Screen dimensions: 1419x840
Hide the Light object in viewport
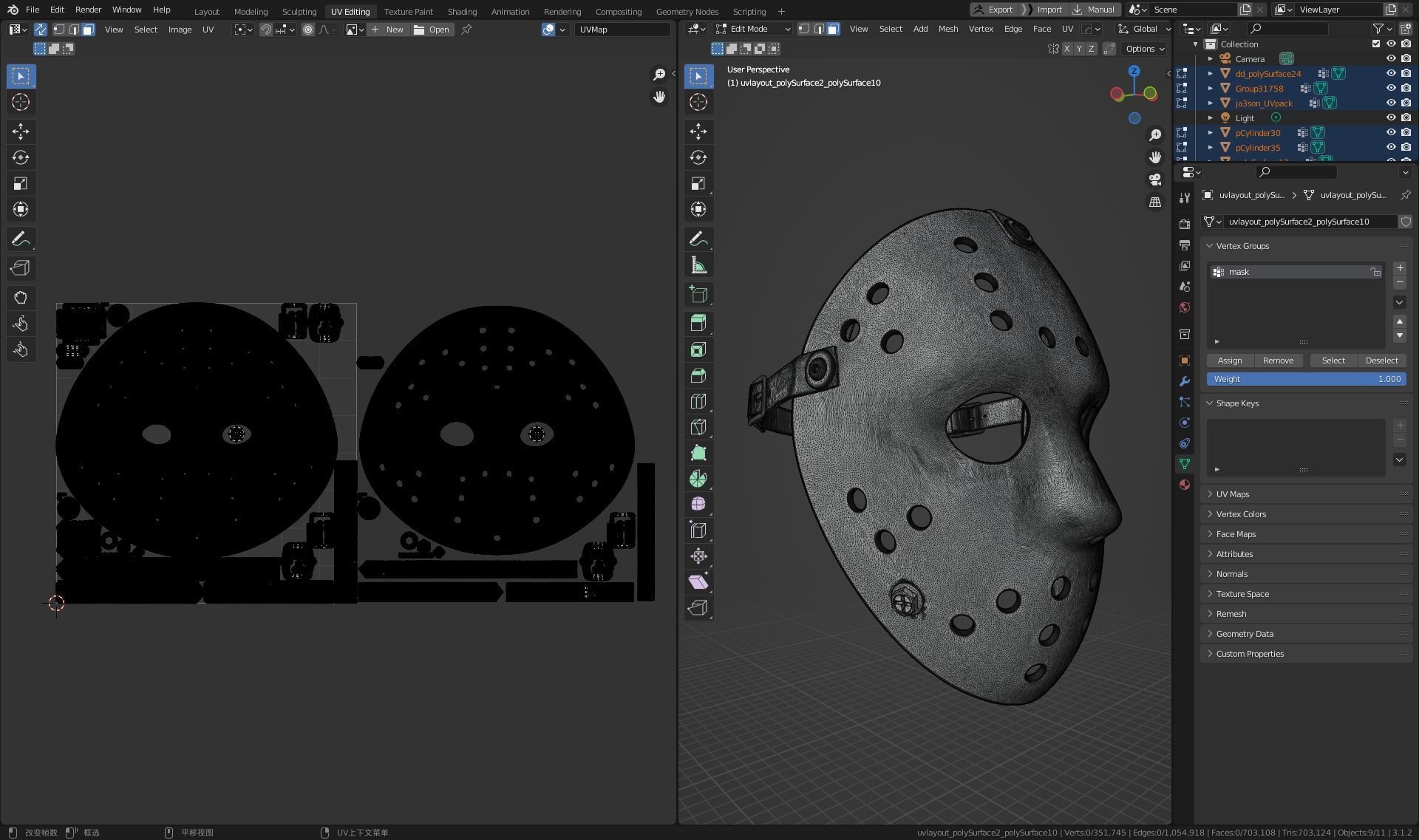pos(1390,117)
